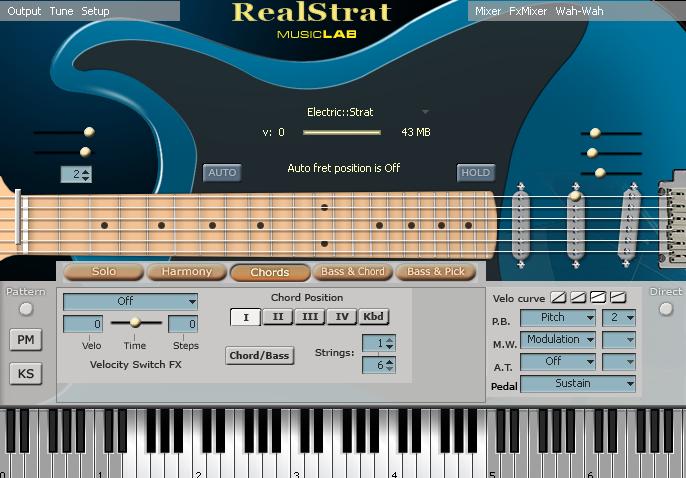
Task: Switch to the Solo mode tab
Action: pos(104,272)
